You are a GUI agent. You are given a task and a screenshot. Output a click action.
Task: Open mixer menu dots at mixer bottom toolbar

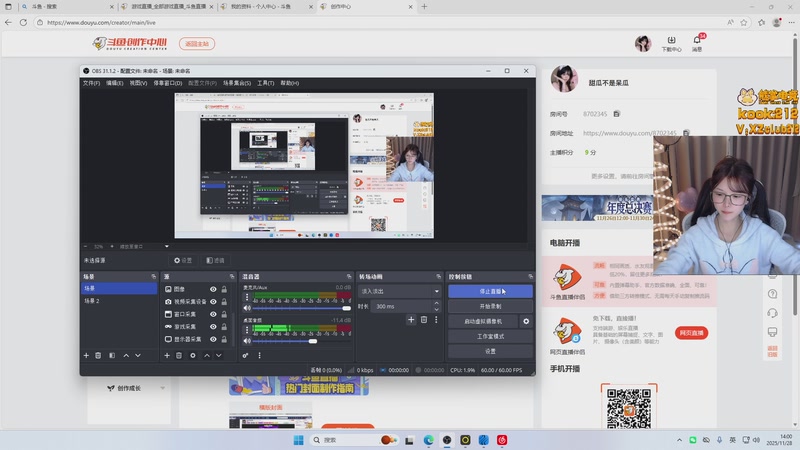(x=259, y=355)
